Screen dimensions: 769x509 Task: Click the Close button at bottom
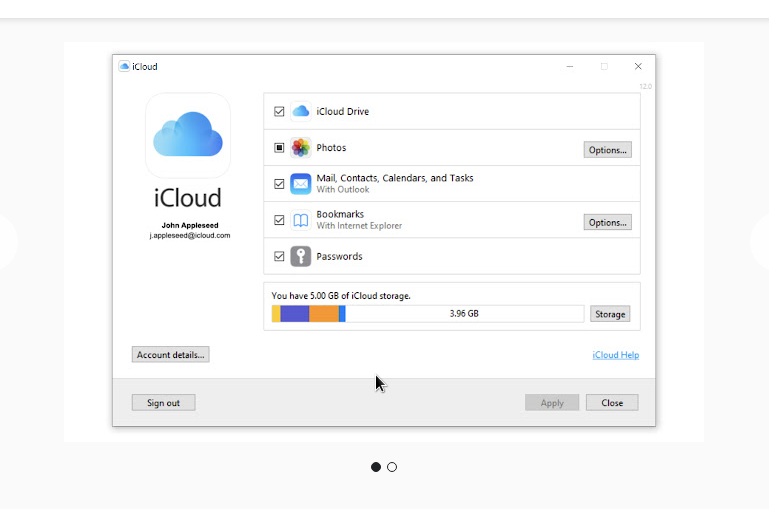tap(612, 403)
